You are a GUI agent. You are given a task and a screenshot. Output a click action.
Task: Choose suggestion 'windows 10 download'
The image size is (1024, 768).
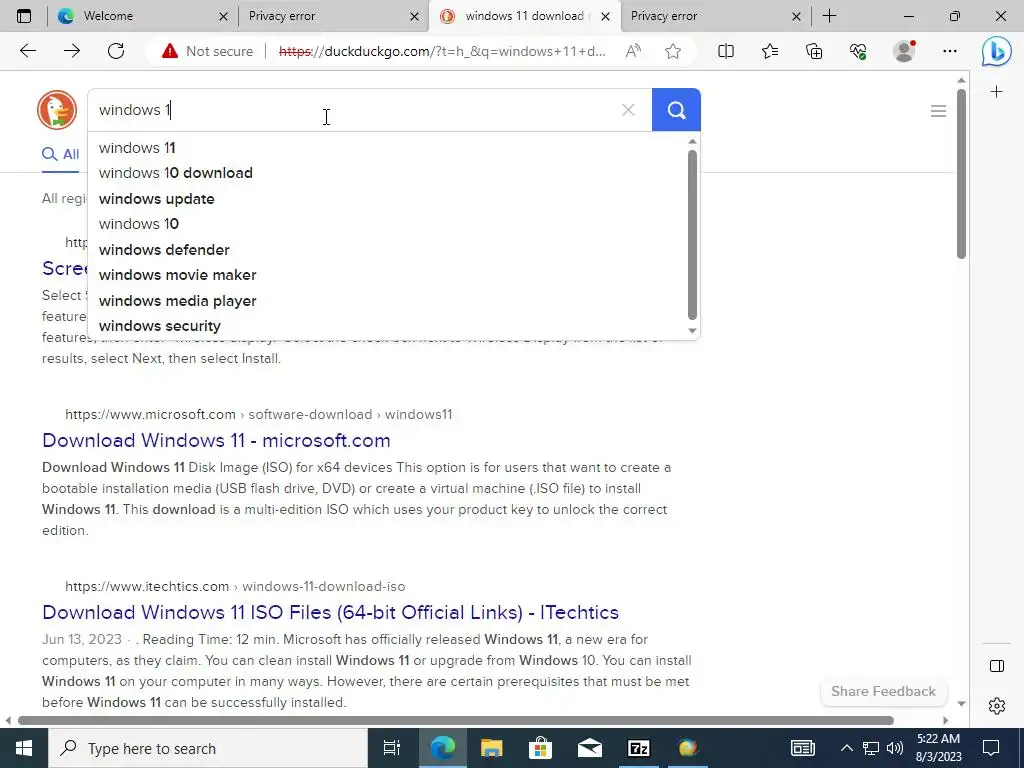(389, 173)
